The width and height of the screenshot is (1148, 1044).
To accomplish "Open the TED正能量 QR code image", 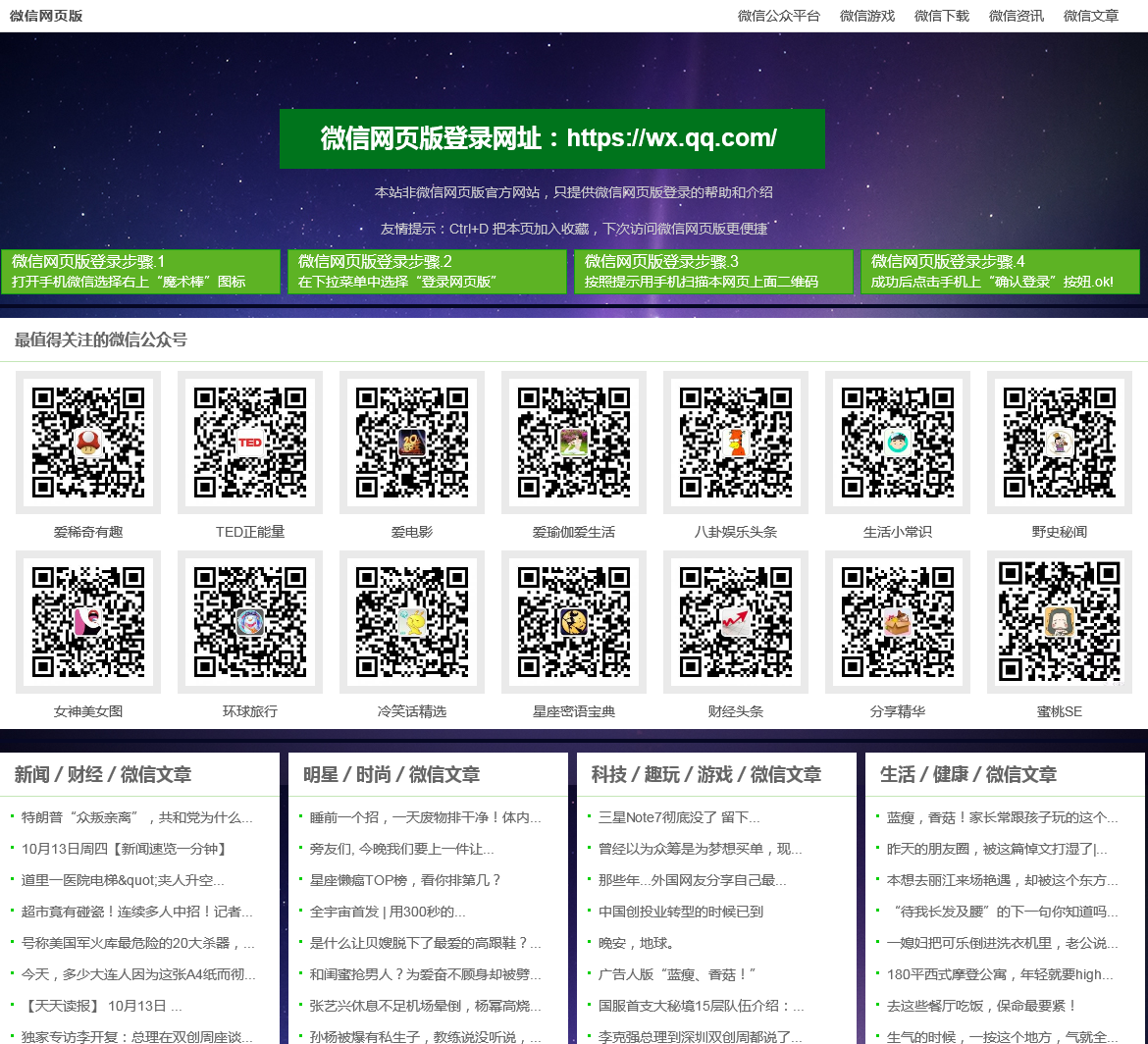I will tap(249, 443).
